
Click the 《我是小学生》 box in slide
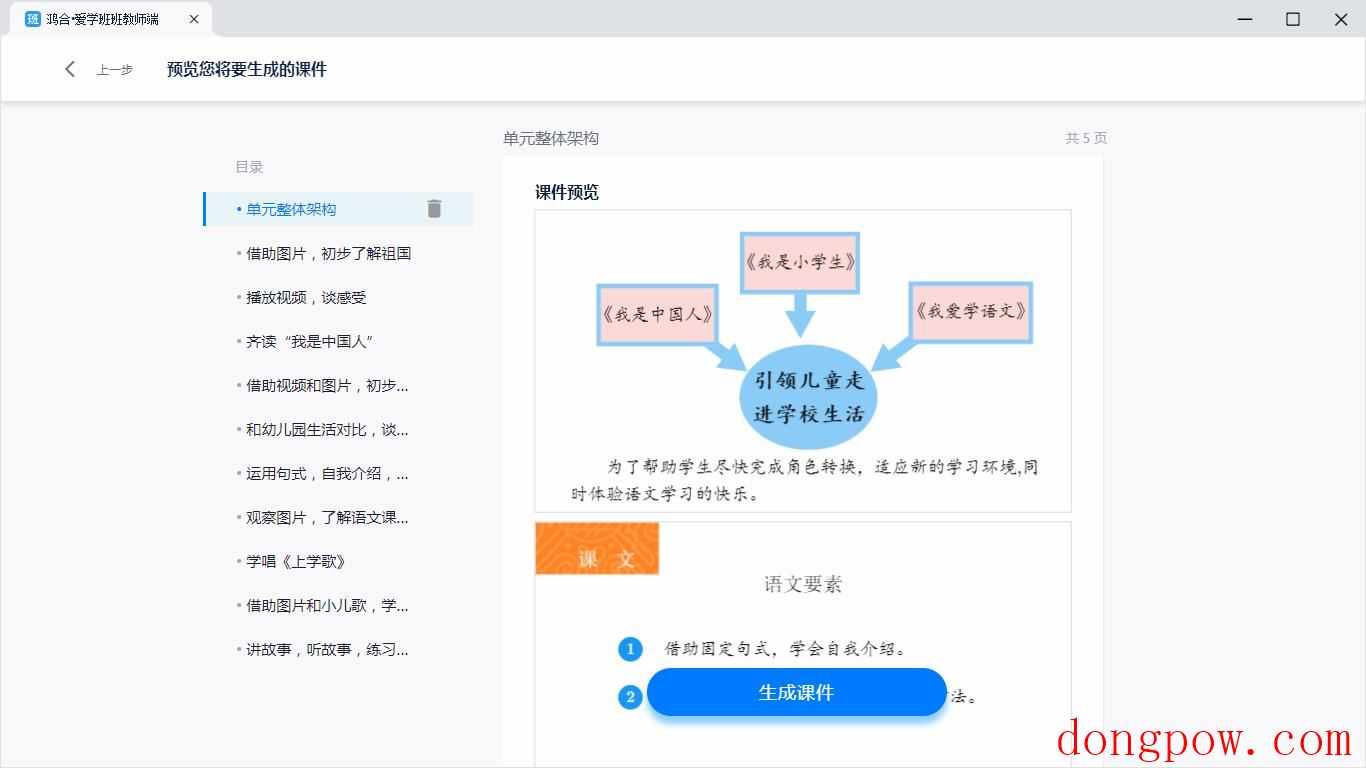click(x=800, y=262)
